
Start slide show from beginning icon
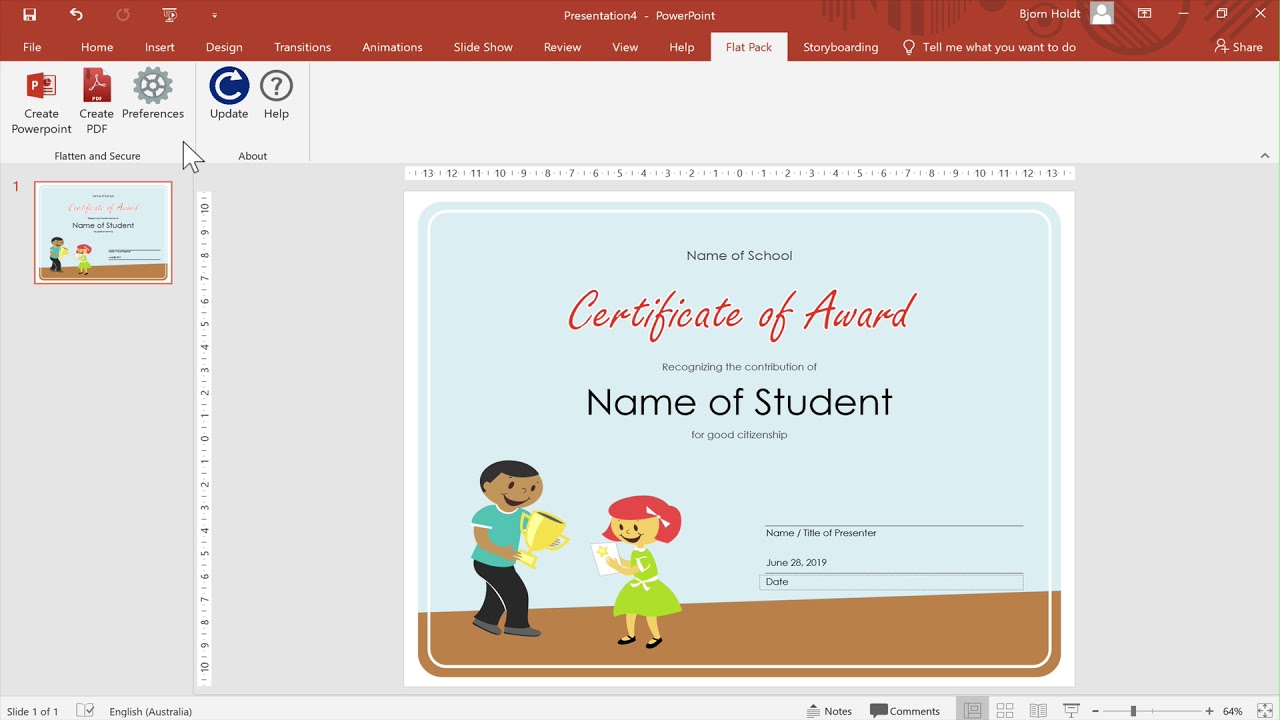pyautogui.click(x=169, y=15)
